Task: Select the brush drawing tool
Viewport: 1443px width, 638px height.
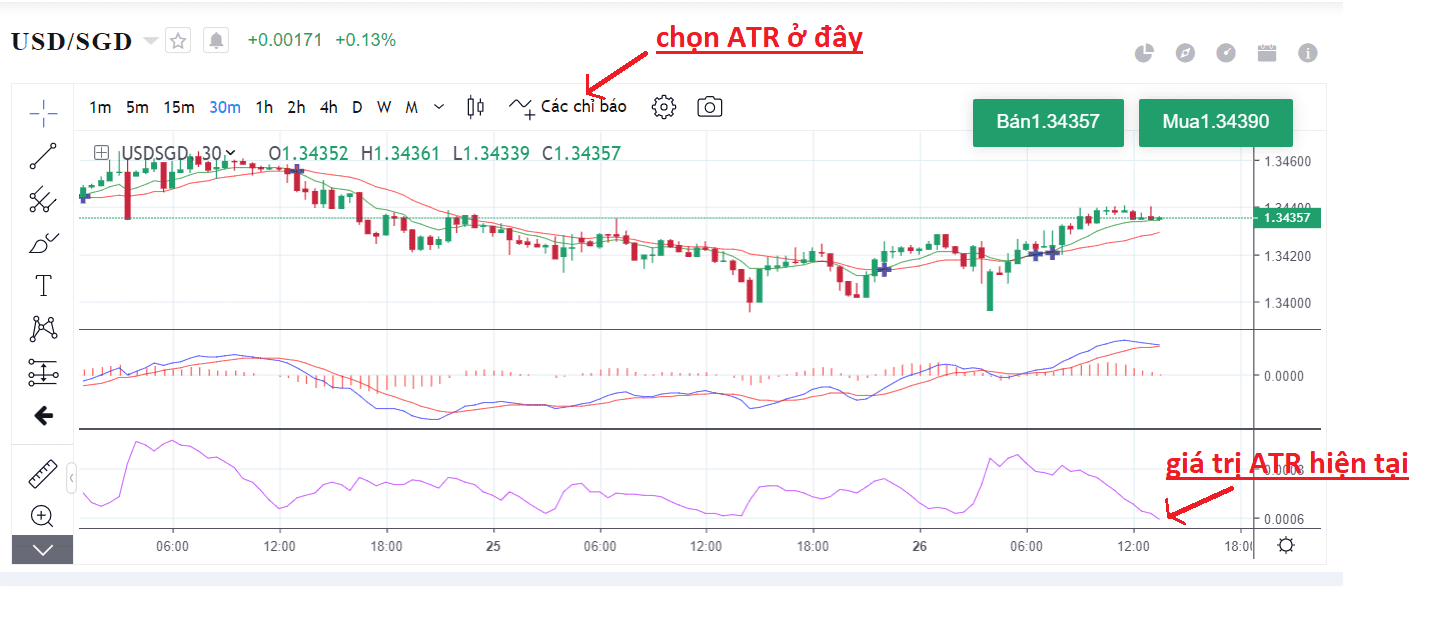Action: 43,243
